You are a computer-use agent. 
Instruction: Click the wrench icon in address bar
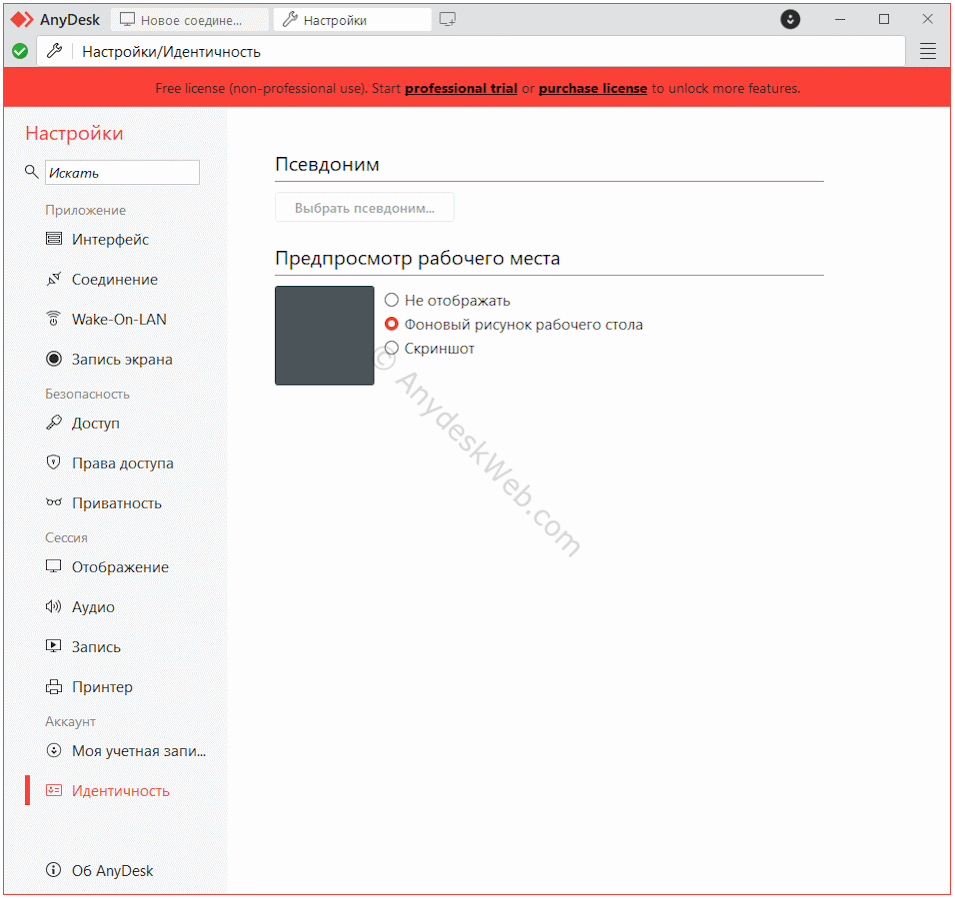55,51
